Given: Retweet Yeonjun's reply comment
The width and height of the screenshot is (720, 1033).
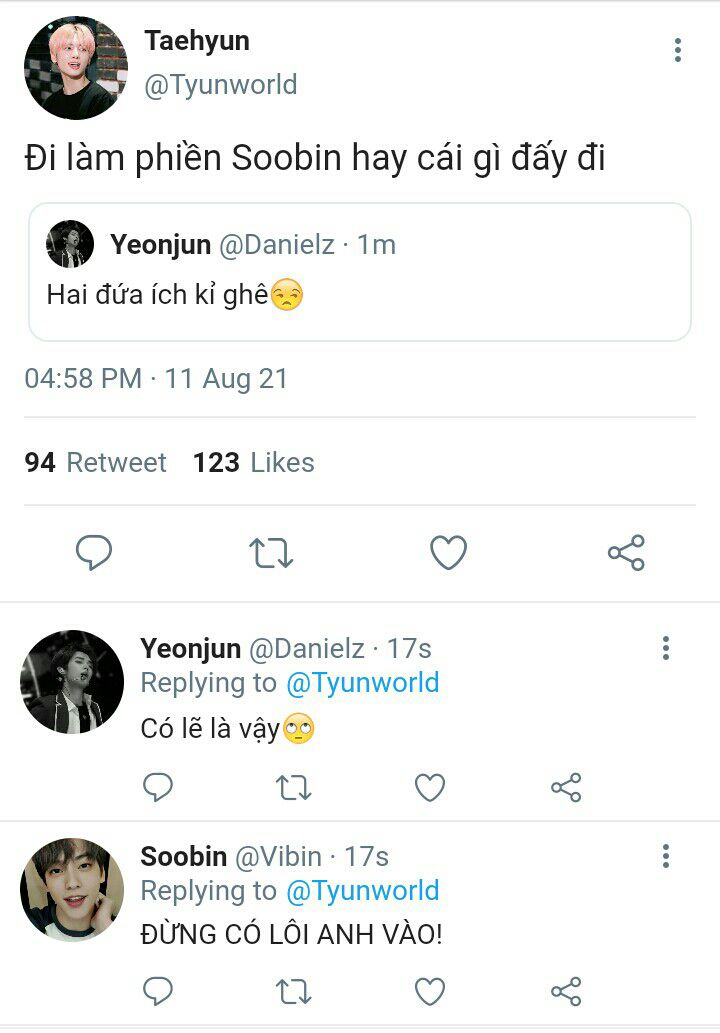Looking at the screenshot, I should [x=293, y=788].
